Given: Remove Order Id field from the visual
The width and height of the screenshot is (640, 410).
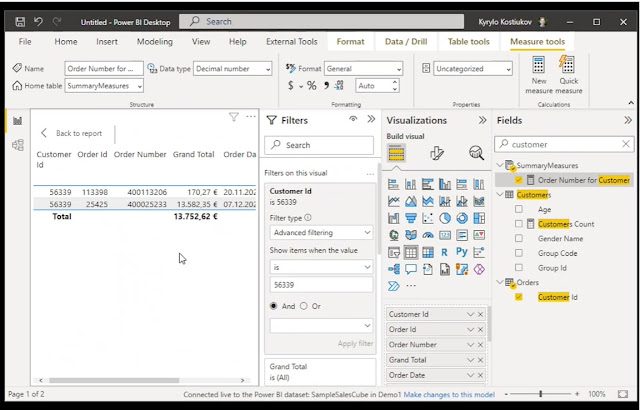Looking at the screenshot, I should coord(480,329).
